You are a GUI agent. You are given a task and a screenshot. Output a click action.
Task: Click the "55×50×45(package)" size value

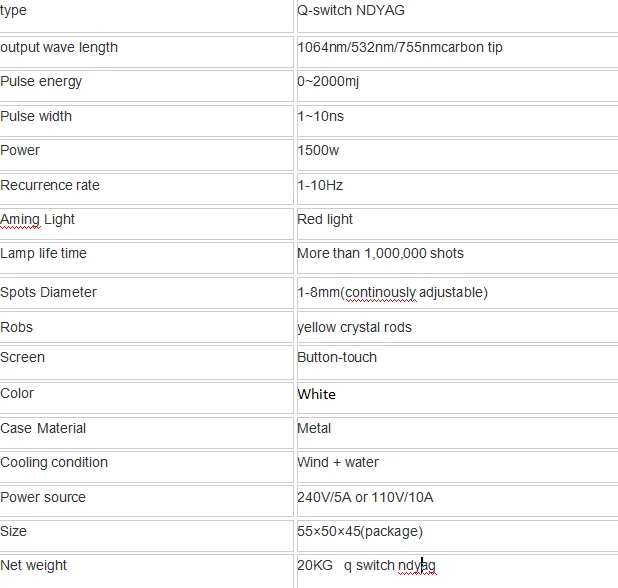coord(360,532)
